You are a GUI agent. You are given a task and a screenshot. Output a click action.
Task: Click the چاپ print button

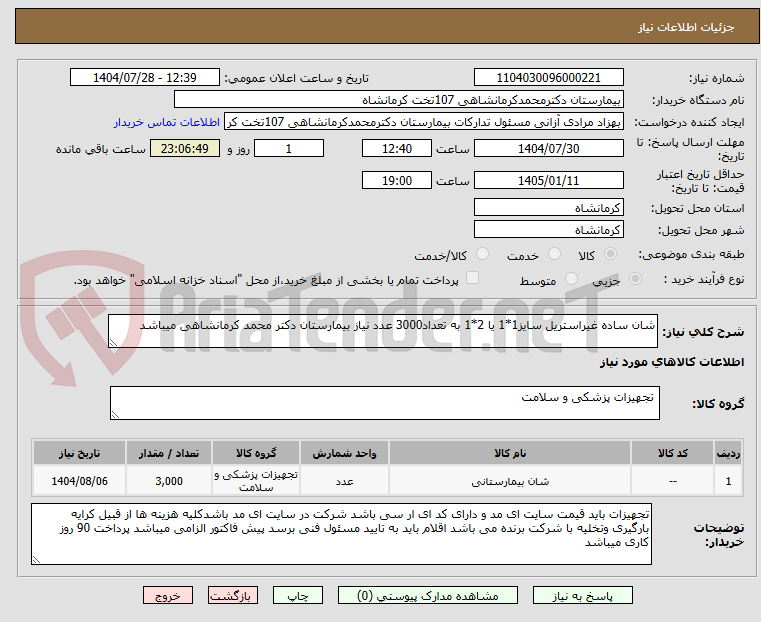click(x=298, y=595)
